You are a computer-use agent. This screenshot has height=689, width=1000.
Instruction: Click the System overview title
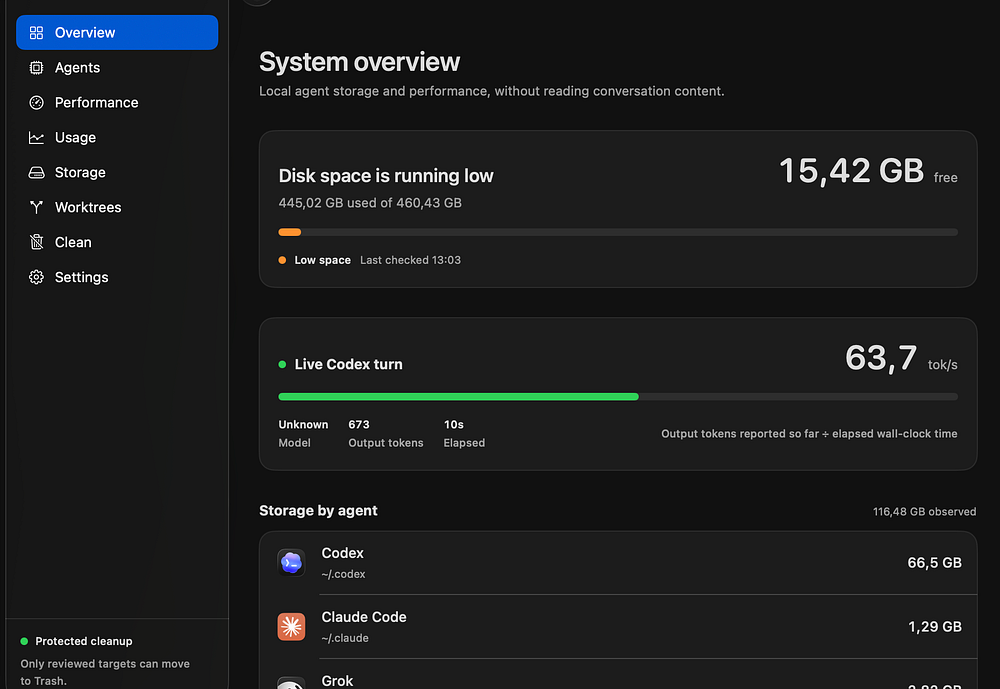pyautogui.click(x=359, y=62)
